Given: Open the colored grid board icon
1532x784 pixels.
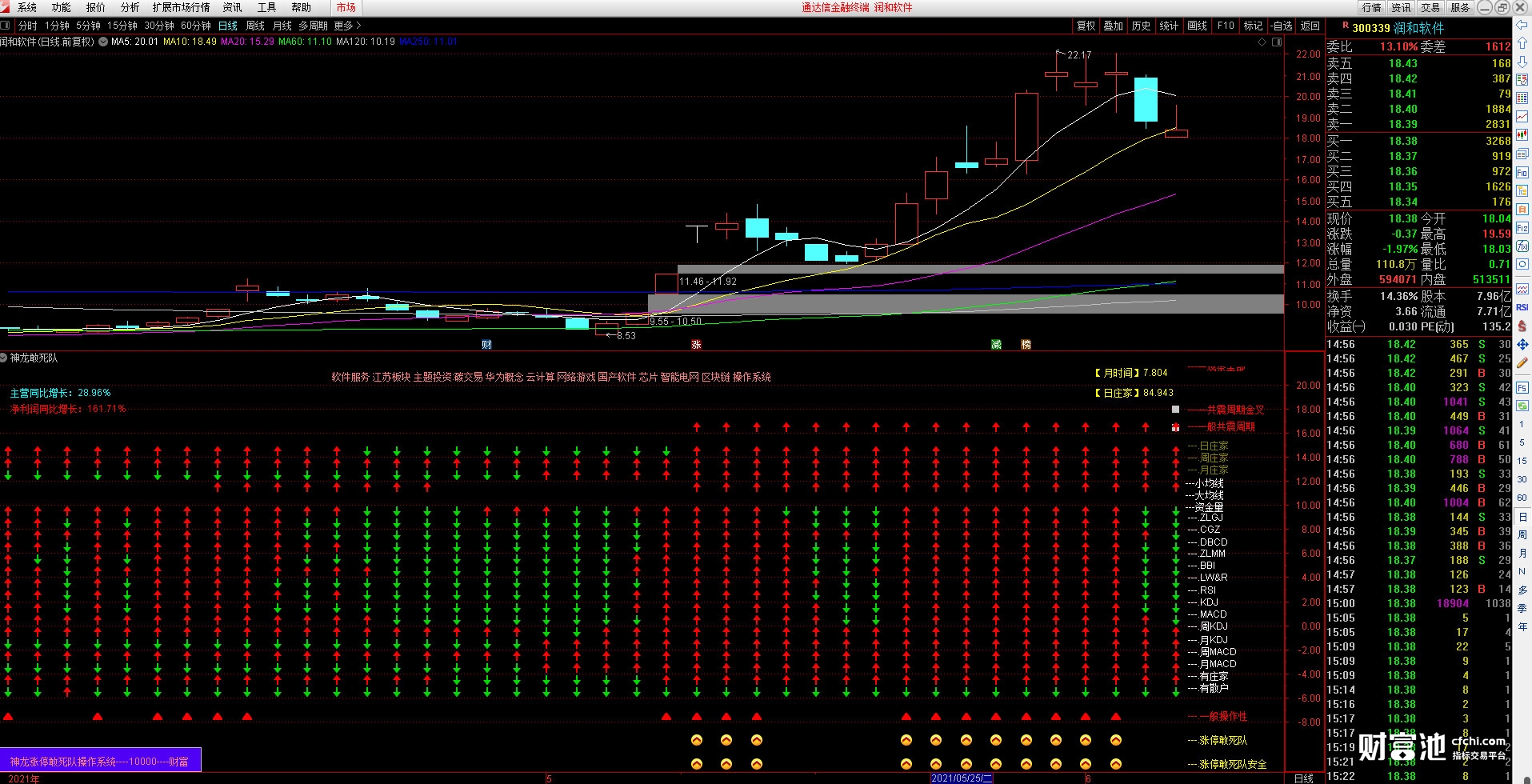Looking at the screenshot, I should (x=1522, y=98).
